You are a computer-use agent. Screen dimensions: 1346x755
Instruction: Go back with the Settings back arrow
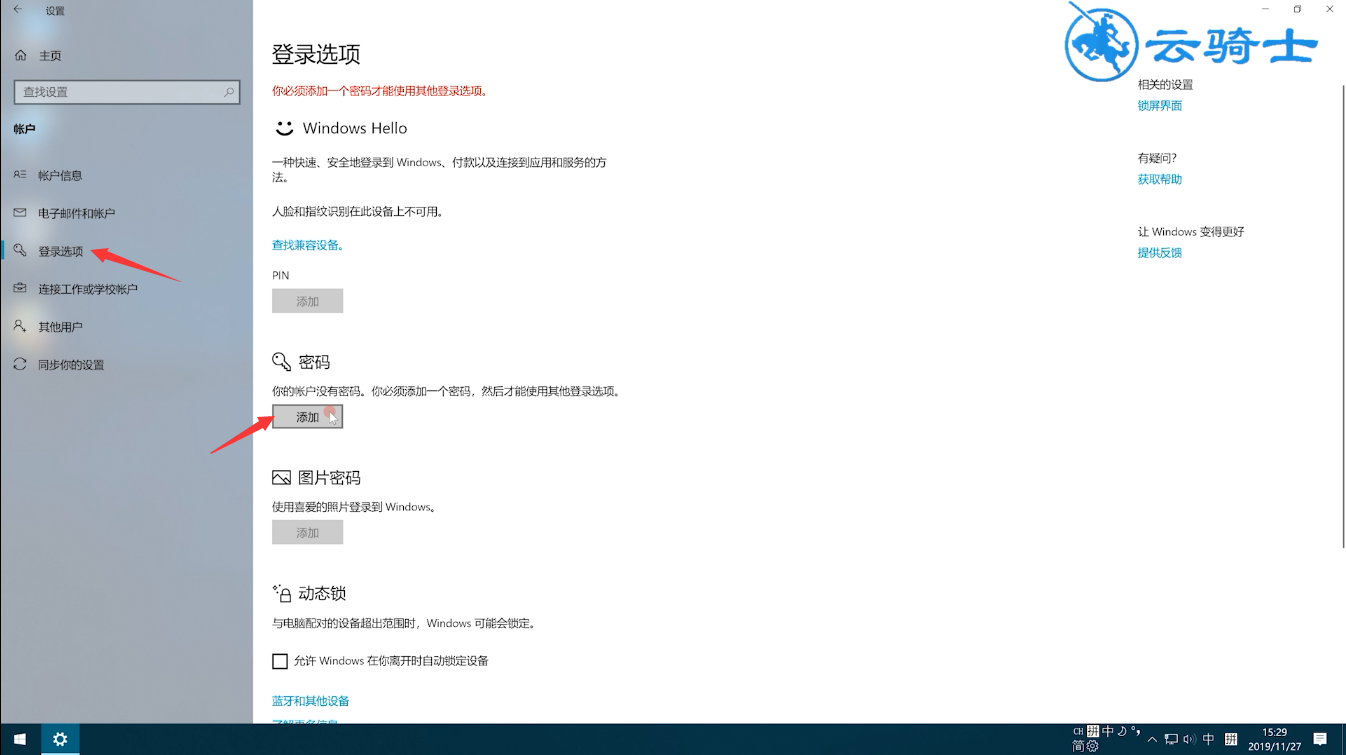17,10
